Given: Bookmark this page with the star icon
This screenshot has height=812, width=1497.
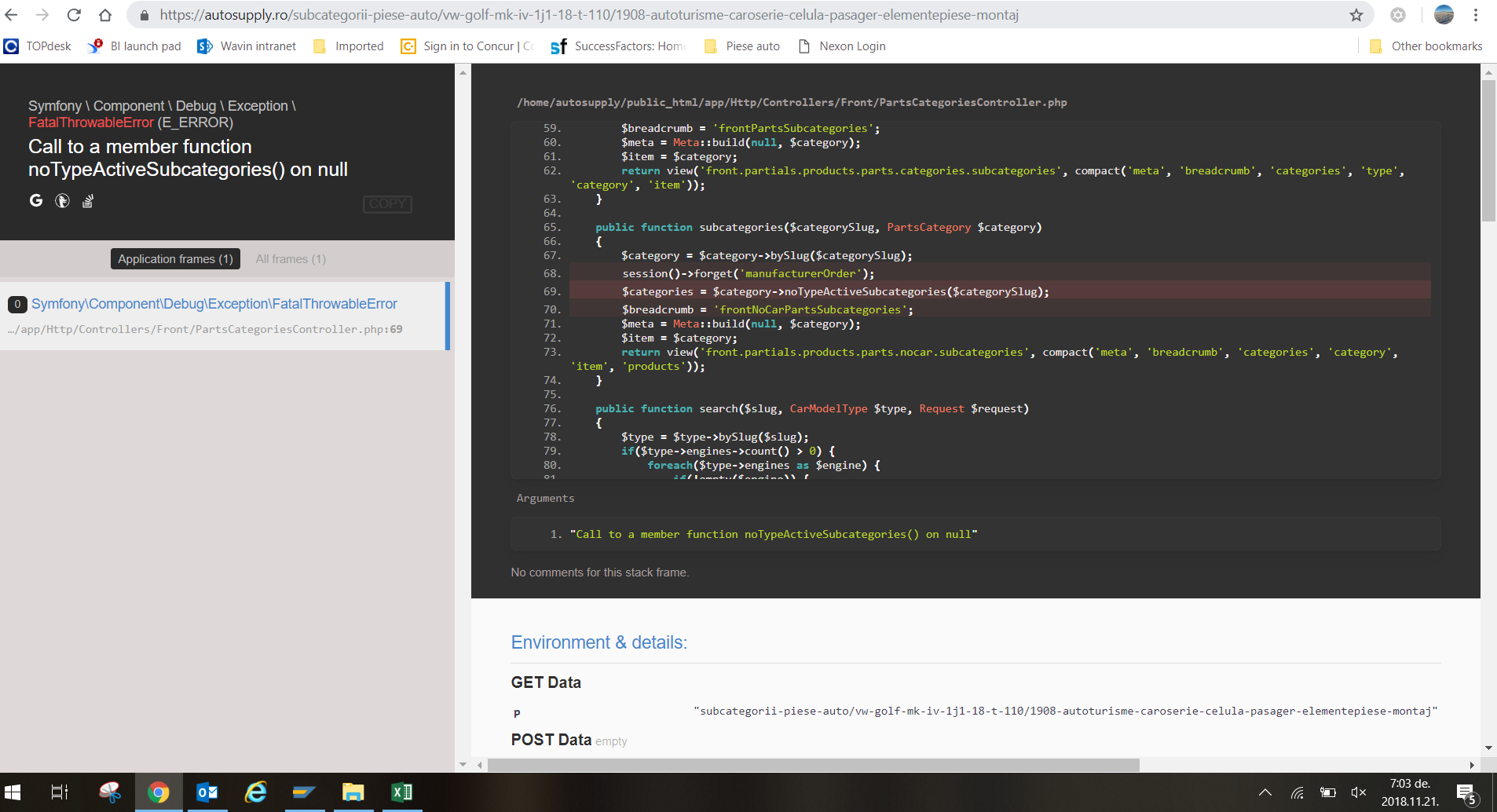Looking at the screenshot, I should [1356, 15].
